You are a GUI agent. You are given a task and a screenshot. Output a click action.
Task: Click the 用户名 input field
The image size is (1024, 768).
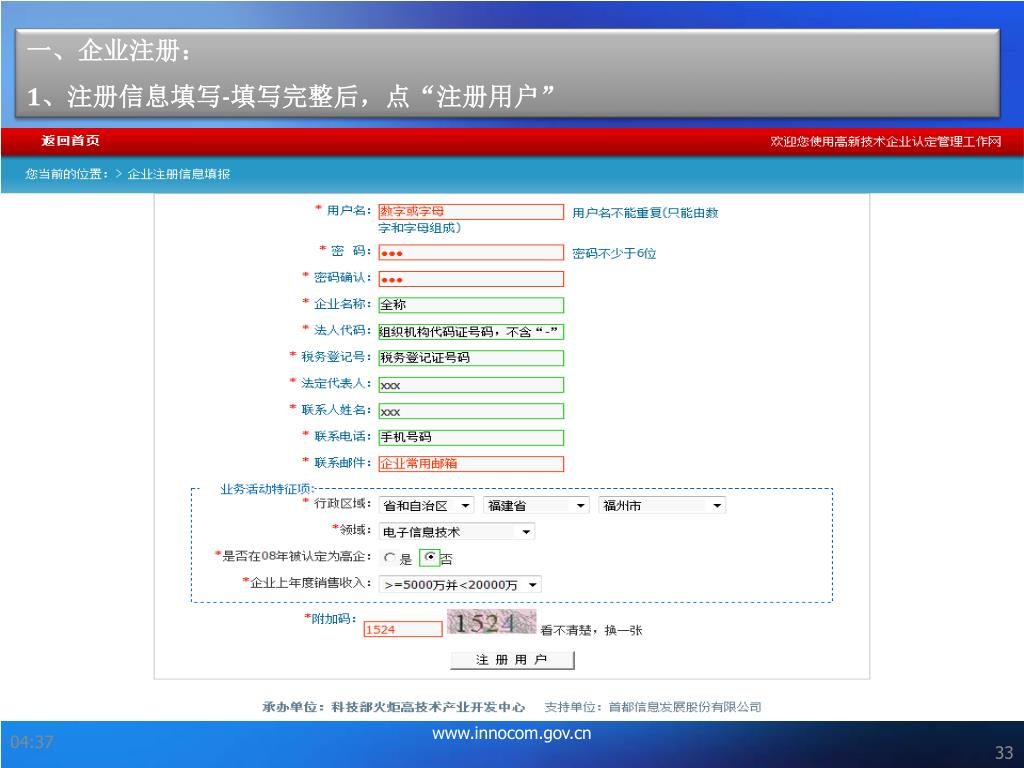tap(470, 212)
